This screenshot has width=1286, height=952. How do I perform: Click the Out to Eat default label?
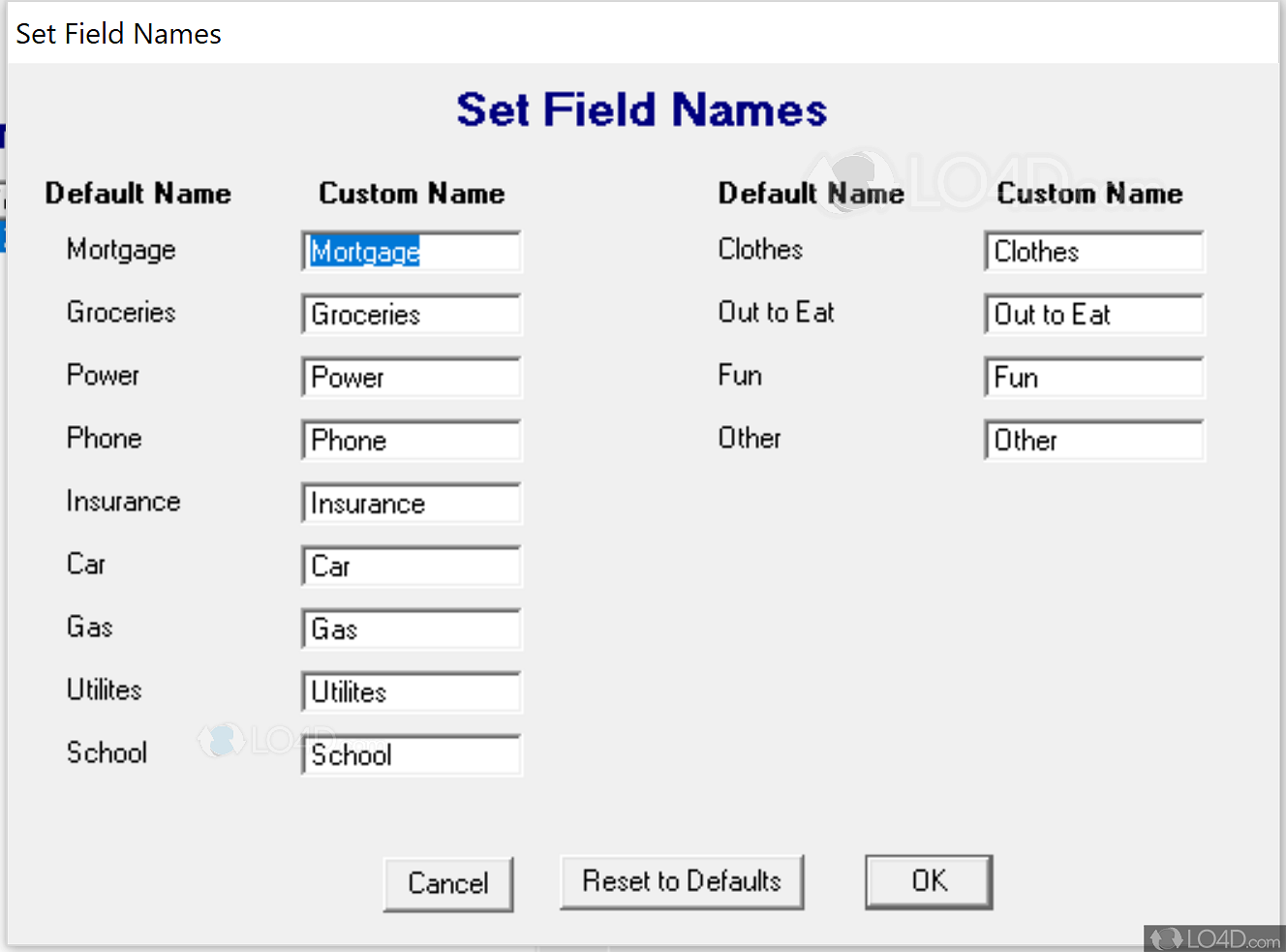[x=776, y=313]
